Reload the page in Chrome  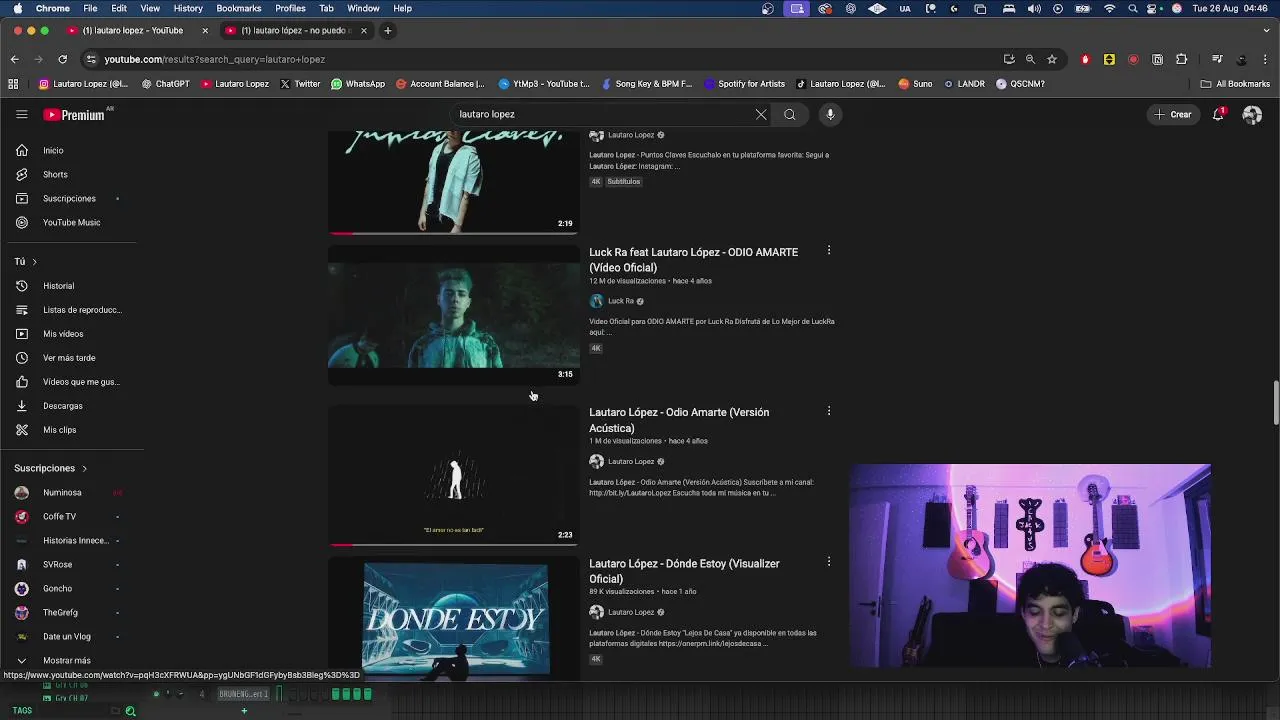pos(62,59)
